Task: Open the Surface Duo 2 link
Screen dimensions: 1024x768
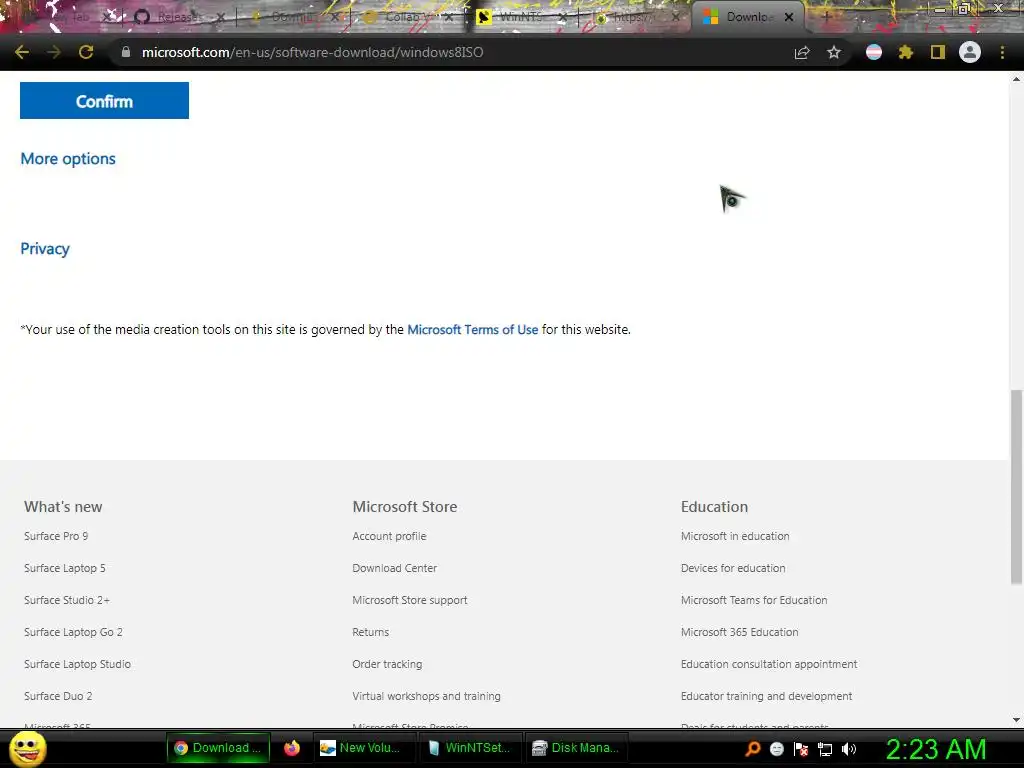Action: pyautogui.click(x=58, y=696)
